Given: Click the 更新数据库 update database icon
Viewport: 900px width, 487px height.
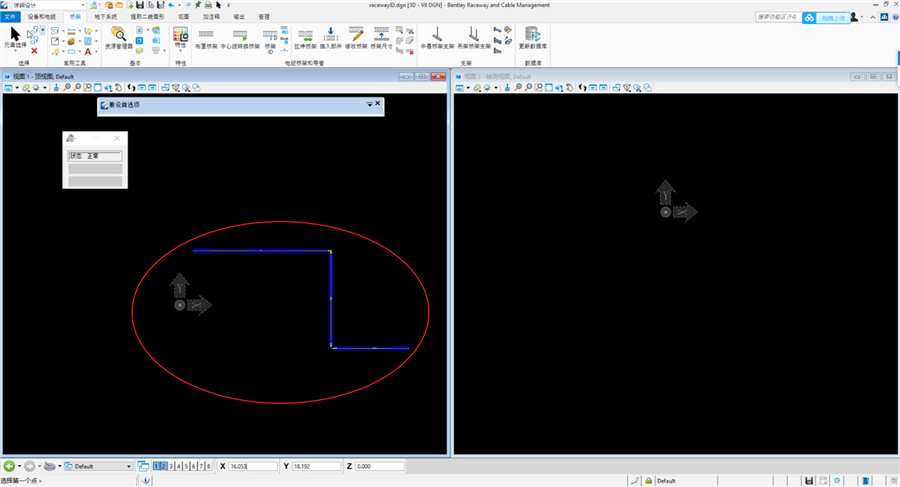Looking at the screenshot, I should click(x=532, y=38).
